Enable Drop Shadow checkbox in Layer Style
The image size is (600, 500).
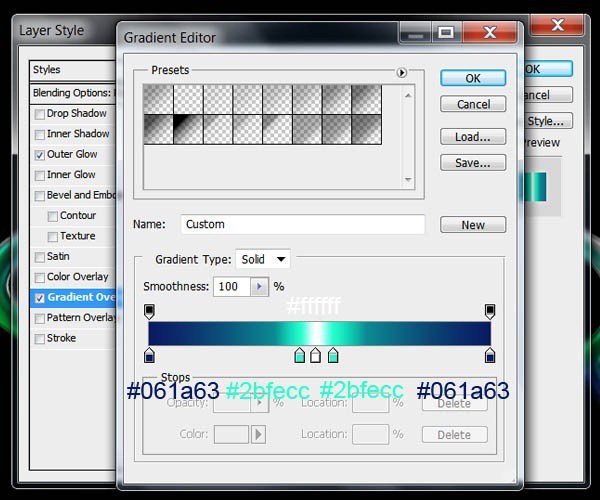(x=39, y=114)
